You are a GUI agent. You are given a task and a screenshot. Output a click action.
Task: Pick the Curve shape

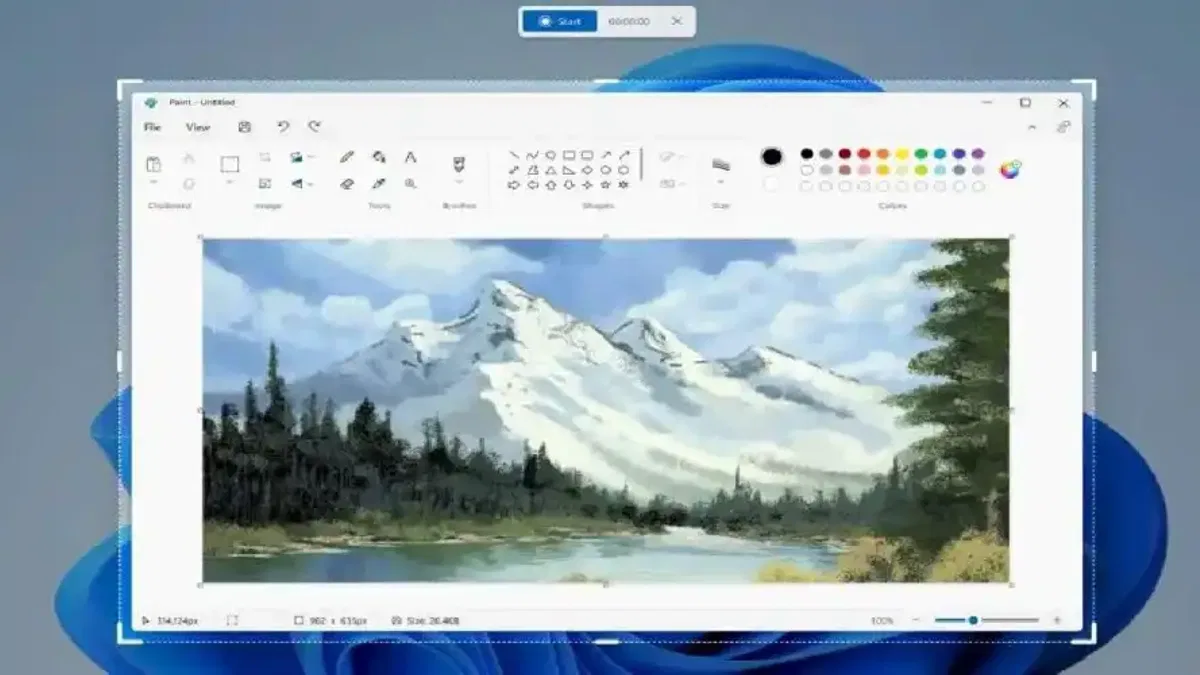532,156
